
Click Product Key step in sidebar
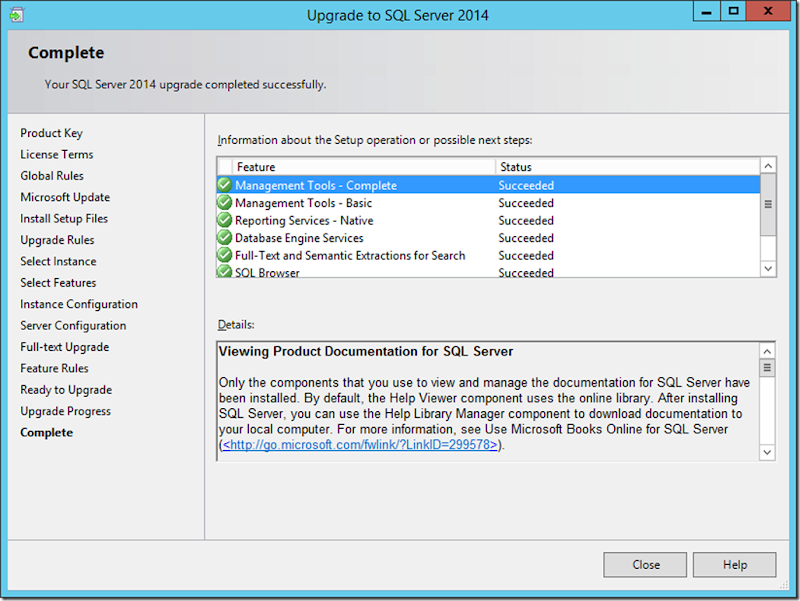(52, 133)
